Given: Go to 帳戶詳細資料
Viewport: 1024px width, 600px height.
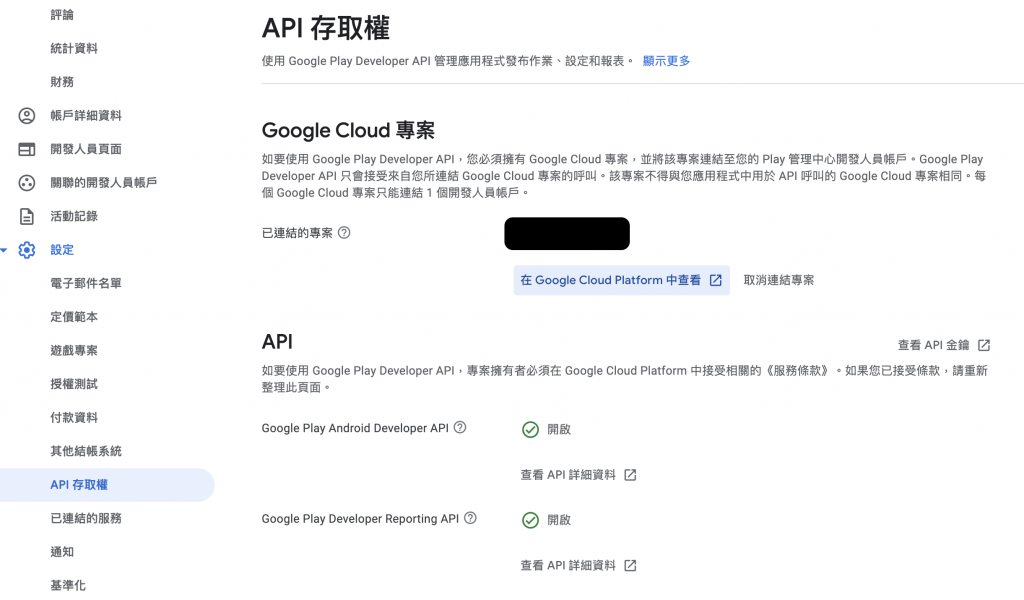Looking at the screenshot, I should point(86,116).
